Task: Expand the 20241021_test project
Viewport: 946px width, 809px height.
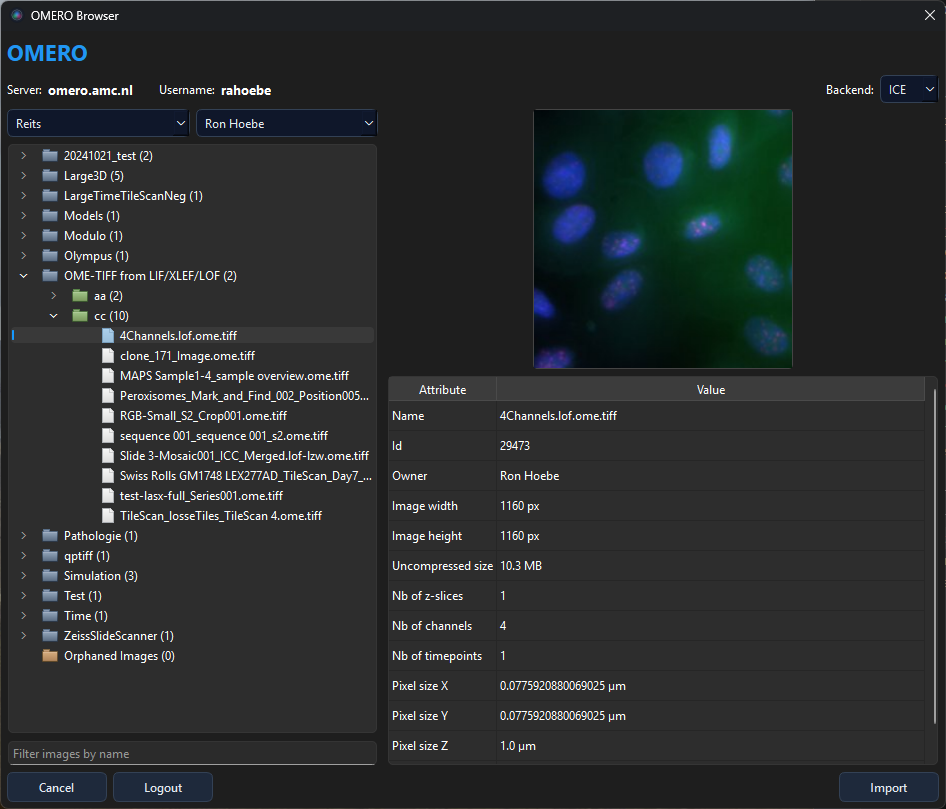Action: coord(23,156)
